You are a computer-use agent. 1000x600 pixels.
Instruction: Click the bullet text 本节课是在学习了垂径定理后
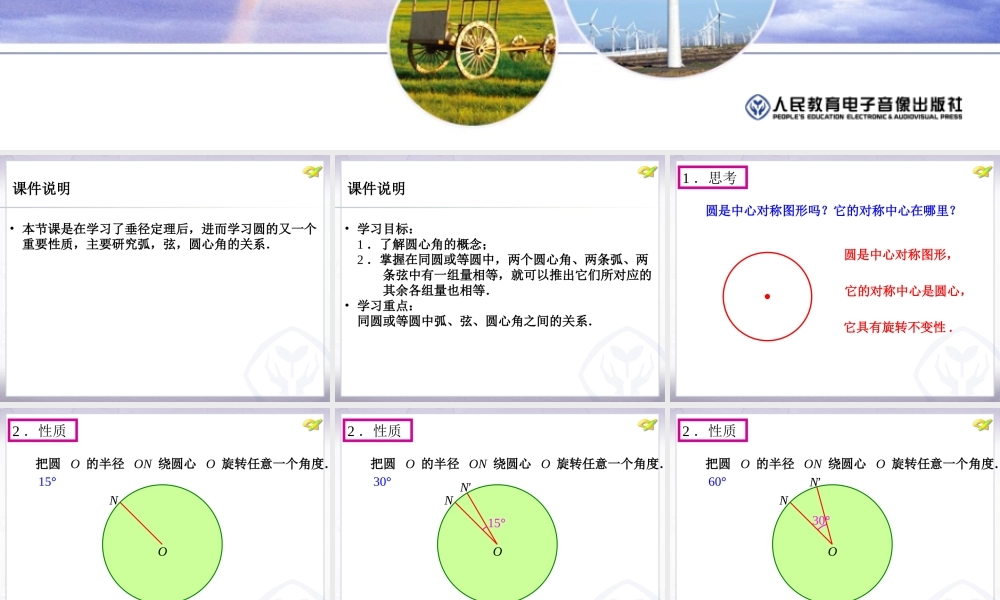(169, 237)
